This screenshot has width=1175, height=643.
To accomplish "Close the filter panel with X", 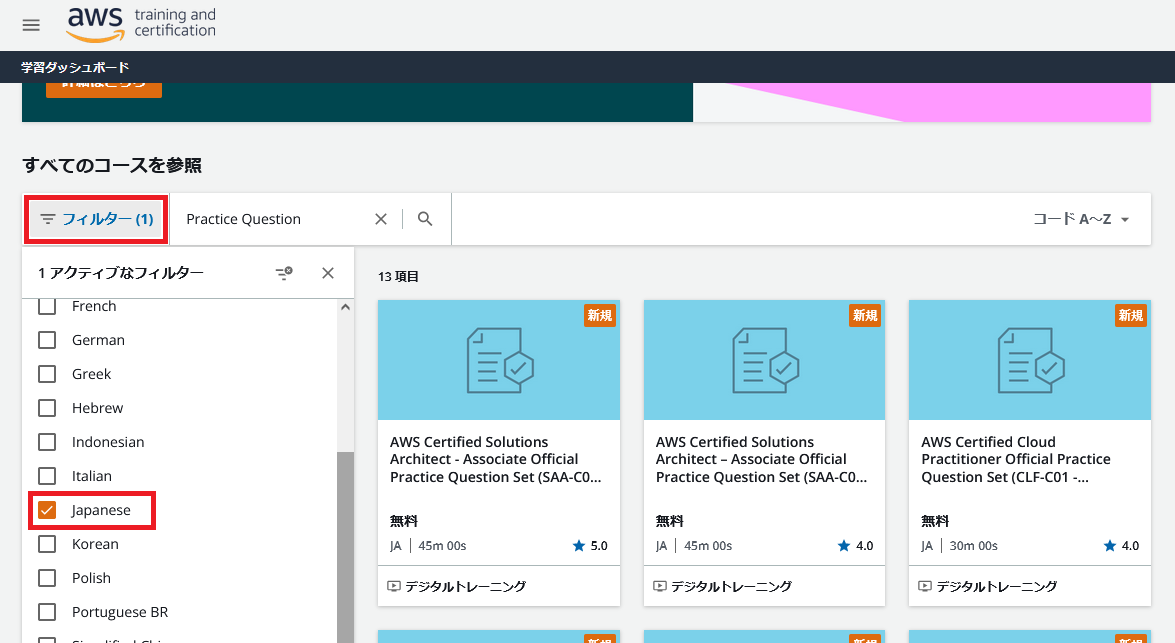I will click(x=327, y=273).
